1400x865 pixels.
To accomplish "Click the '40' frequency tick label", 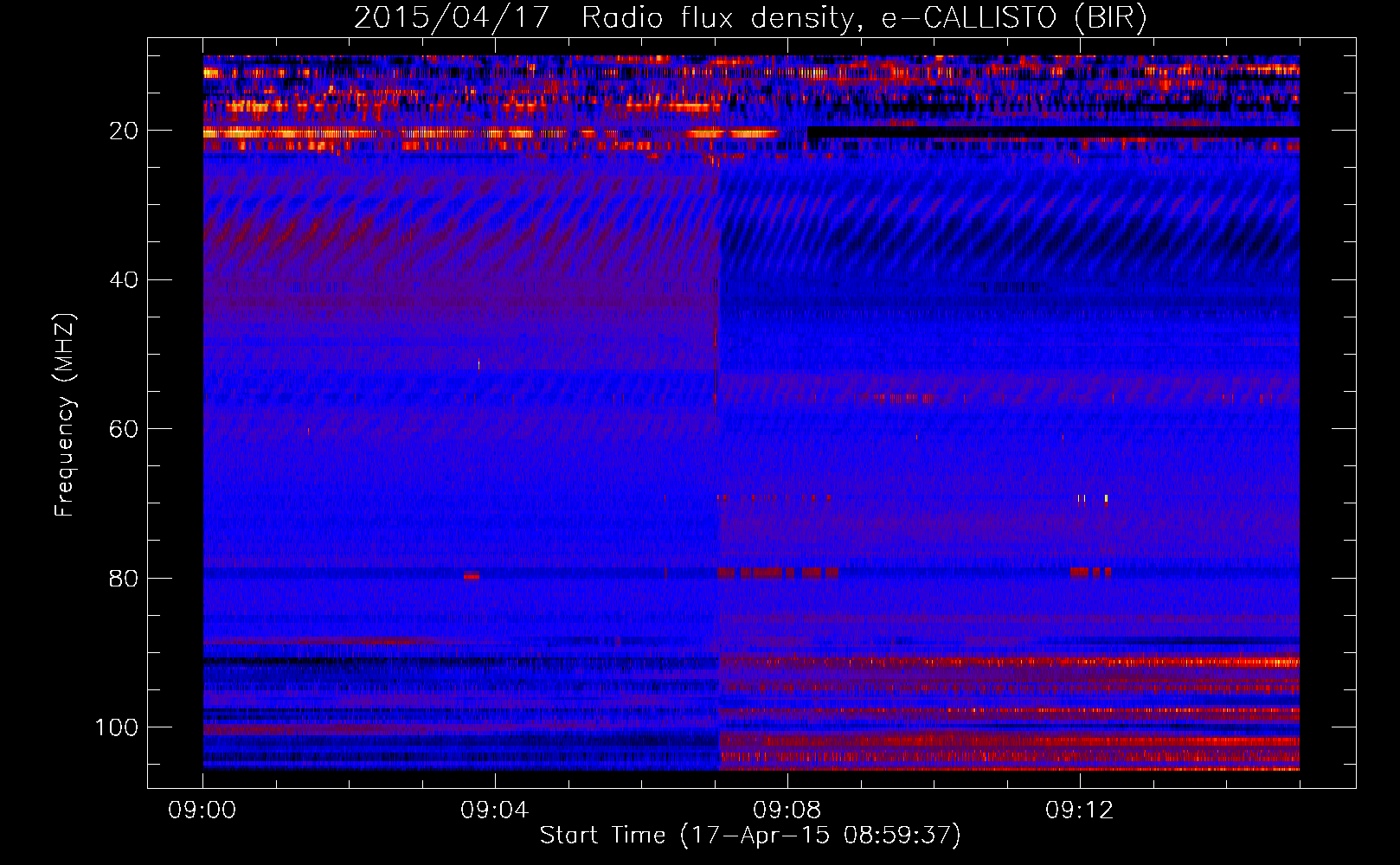I will (124, 280).
